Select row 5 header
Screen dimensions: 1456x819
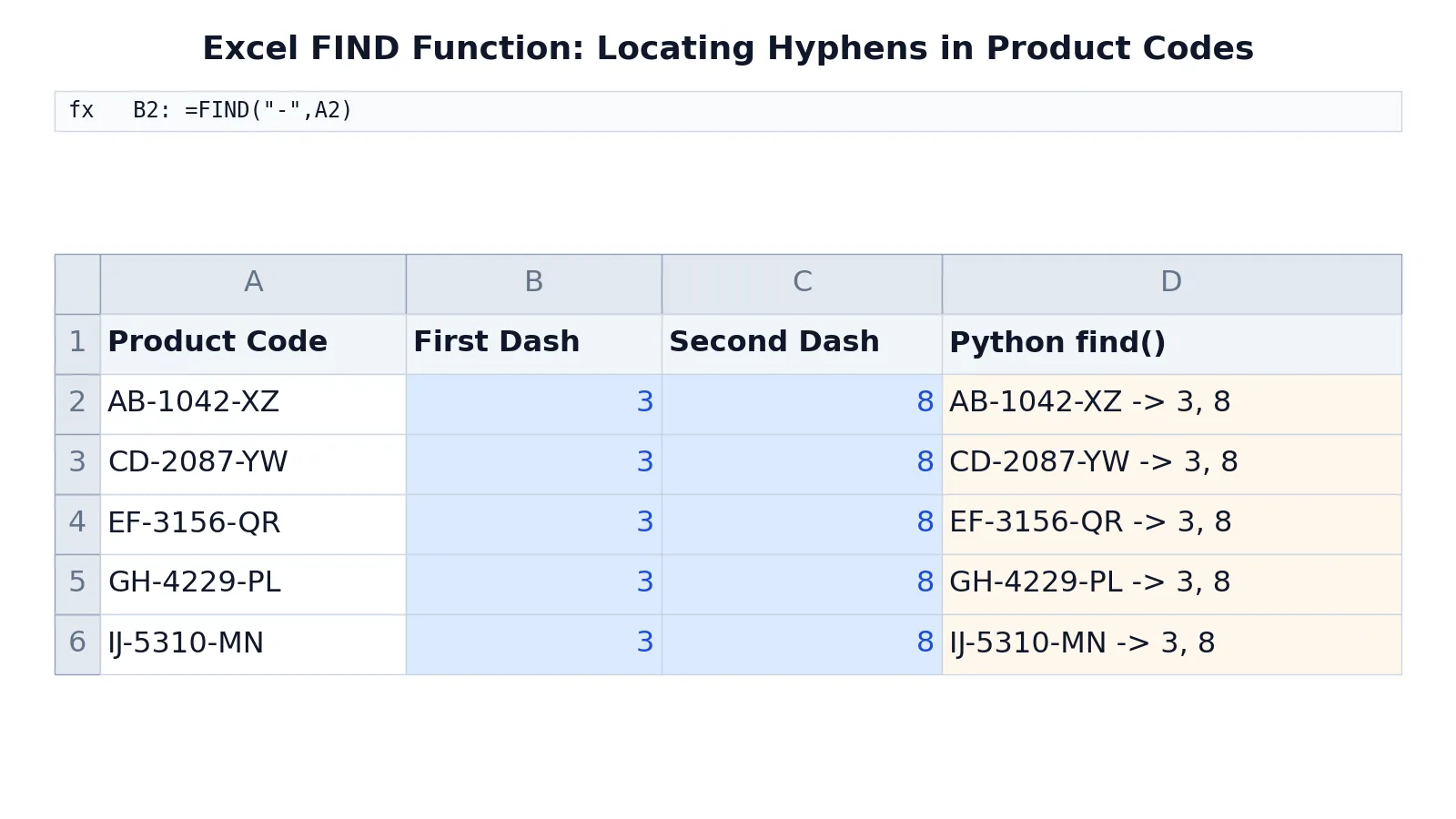tap(77, 584)
